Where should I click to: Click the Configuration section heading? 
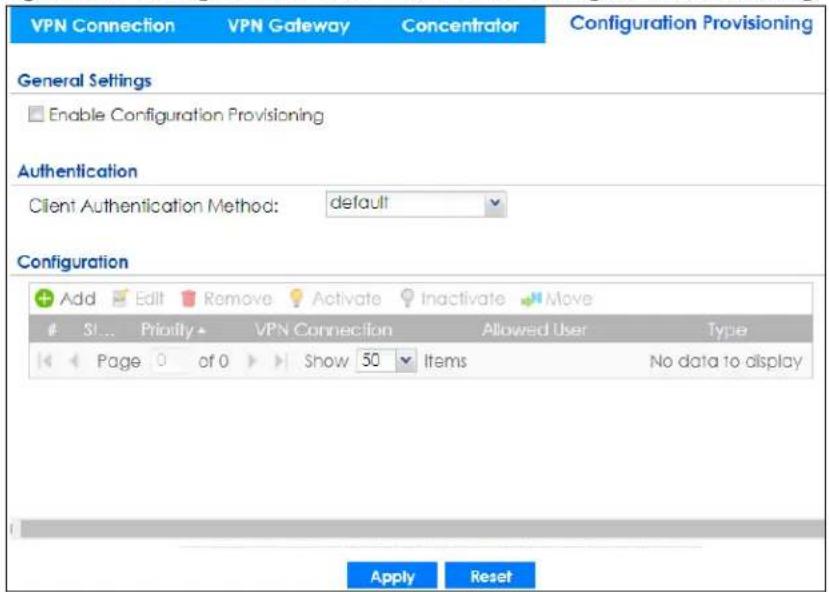point(73,262)
